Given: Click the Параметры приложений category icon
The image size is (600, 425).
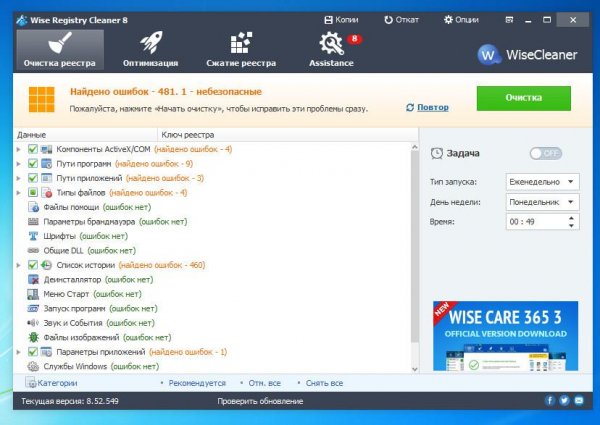Looking at the screenshot, I should coord(46,352).
